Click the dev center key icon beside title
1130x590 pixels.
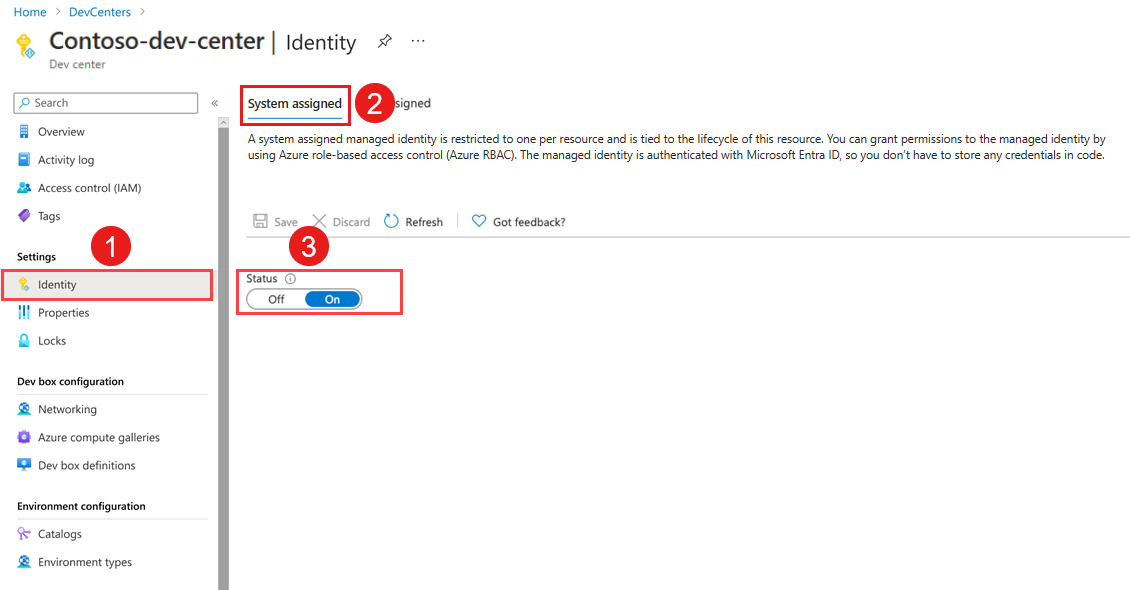coord(25,45)
